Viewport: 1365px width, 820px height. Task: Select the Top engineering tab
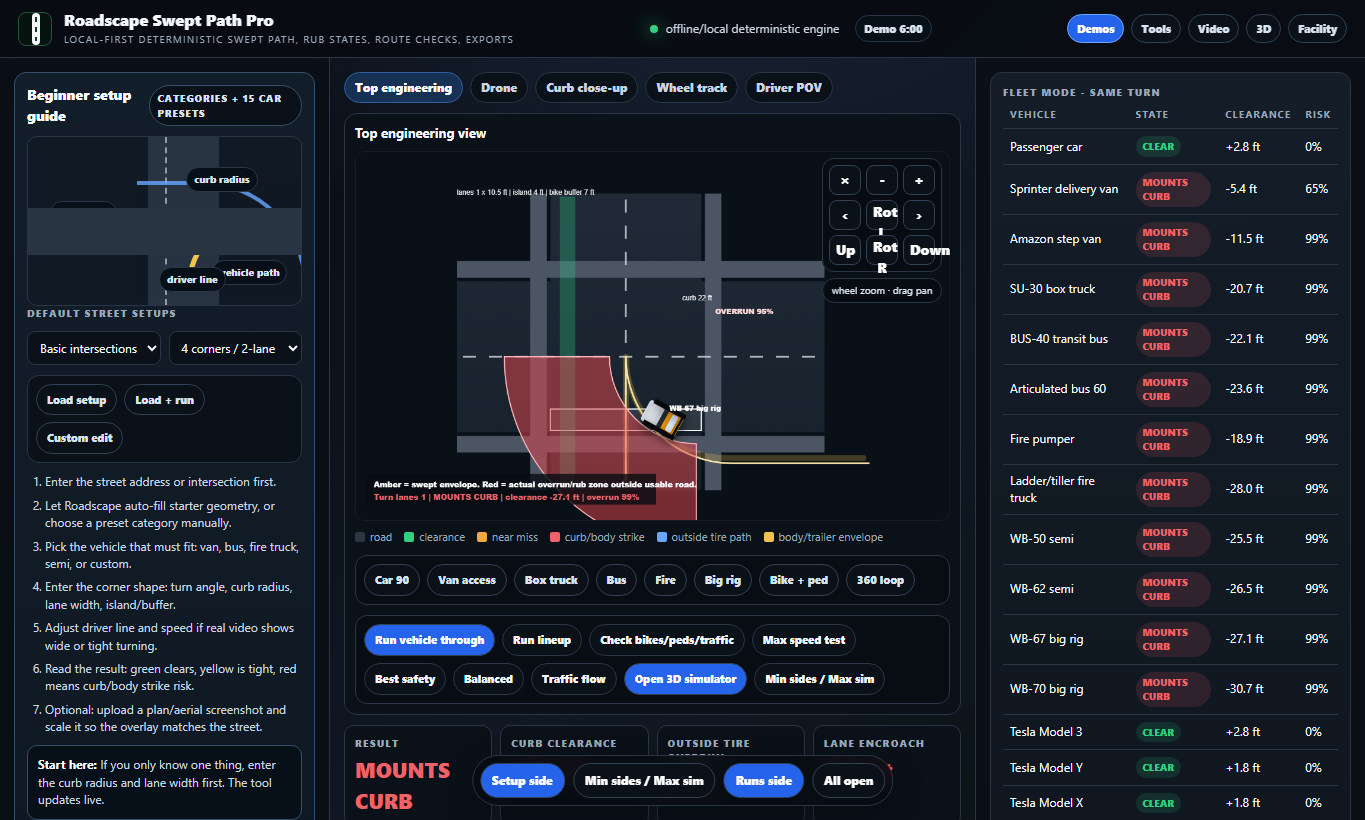(403, 88)
